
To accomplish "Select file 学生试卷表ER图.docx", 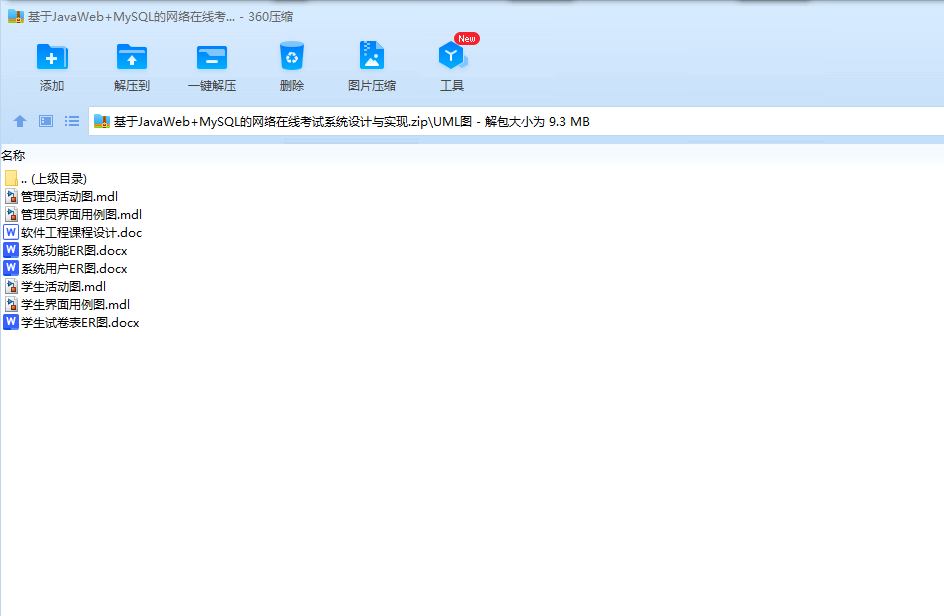I will 72,323.
